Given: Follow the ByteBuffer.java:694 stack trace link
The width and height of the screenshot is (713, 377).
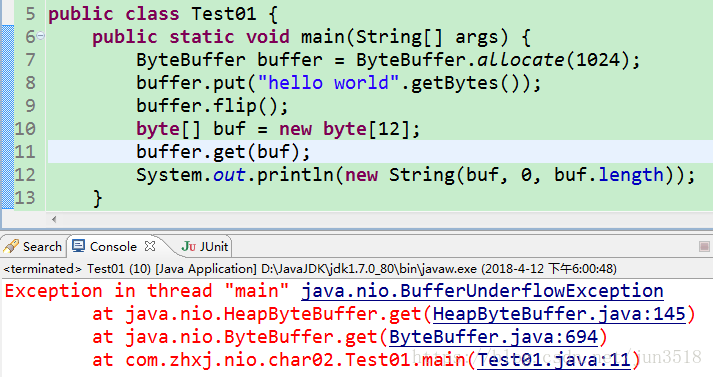Looking at the screenshot, I should pos(493,337).
